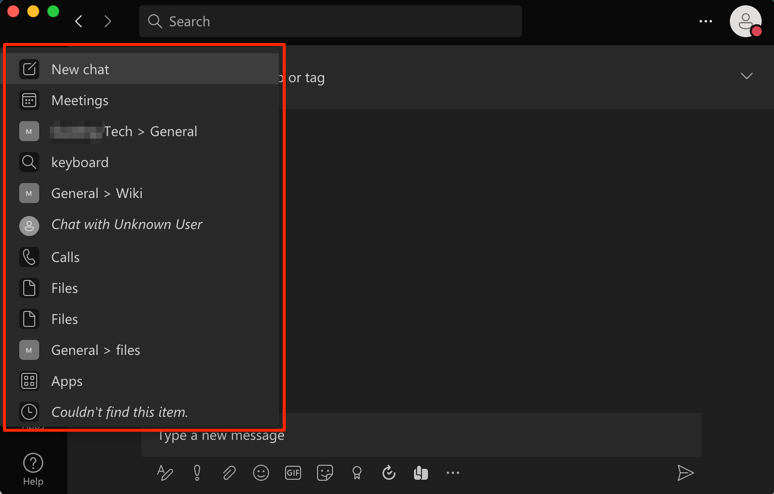
Task: Click the Format text icon
Action: pyautogui.click(x=165, y=473)
